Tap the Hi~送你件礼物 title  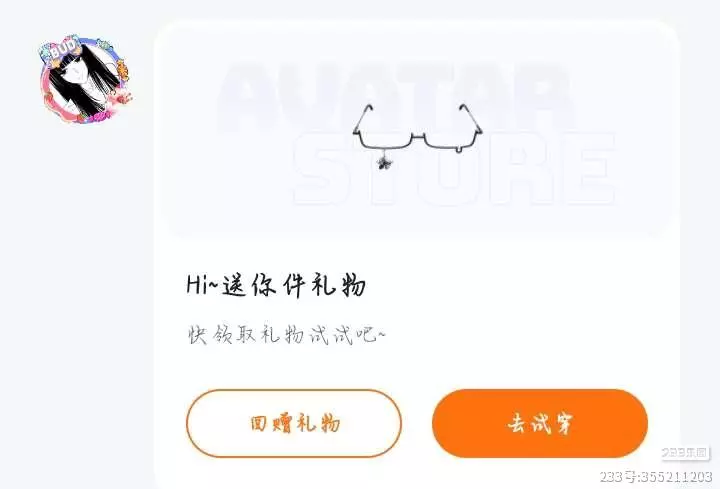click(x=276, y=285)
